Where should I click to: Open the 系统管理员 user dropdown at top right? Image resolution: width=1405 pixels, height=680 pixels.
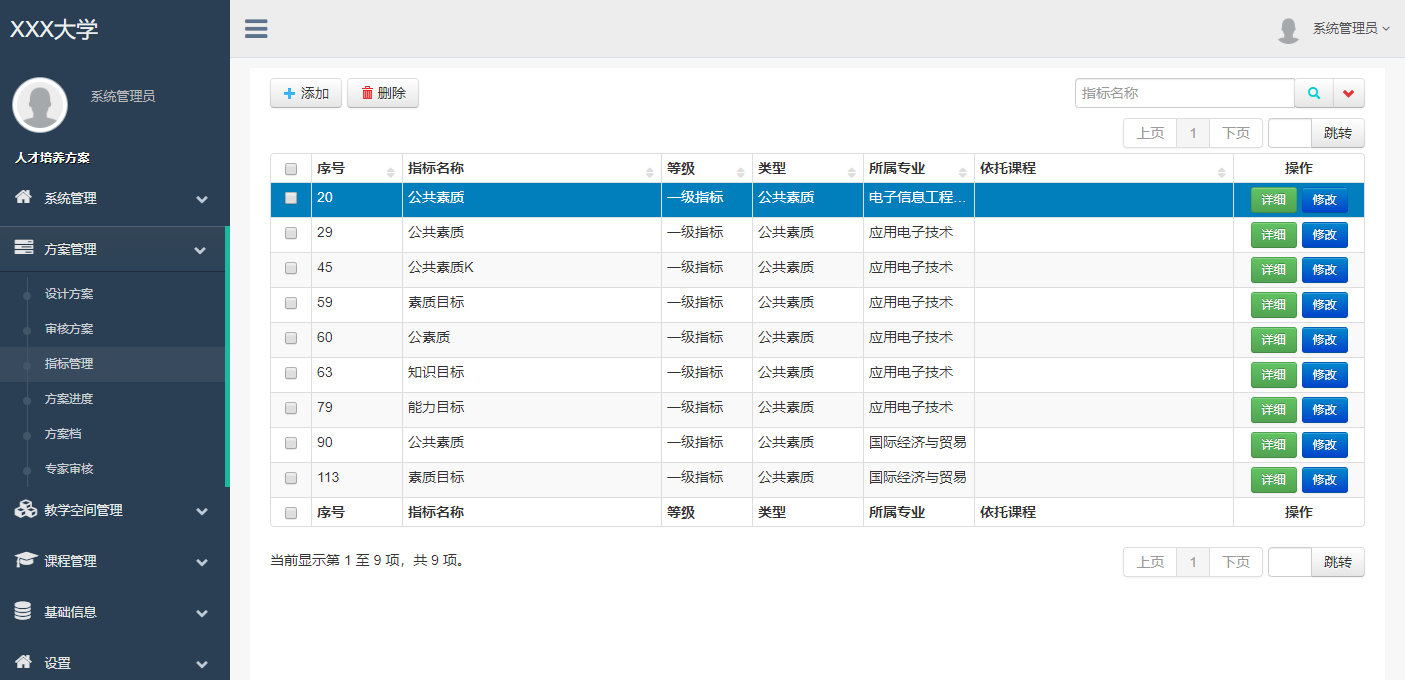coord(1351,29)
